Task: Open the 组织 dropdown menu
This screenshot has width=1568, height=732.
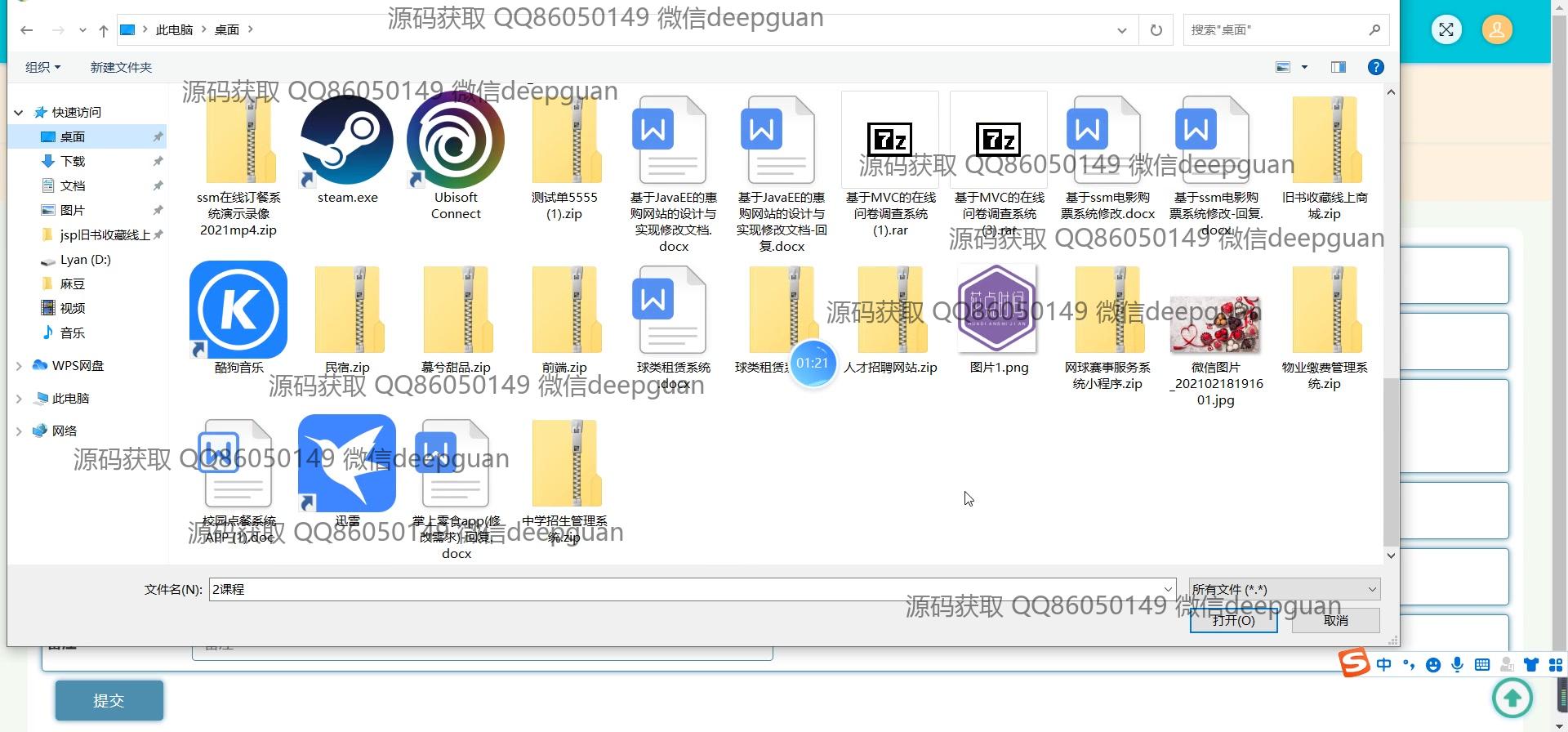Action: 42,67
